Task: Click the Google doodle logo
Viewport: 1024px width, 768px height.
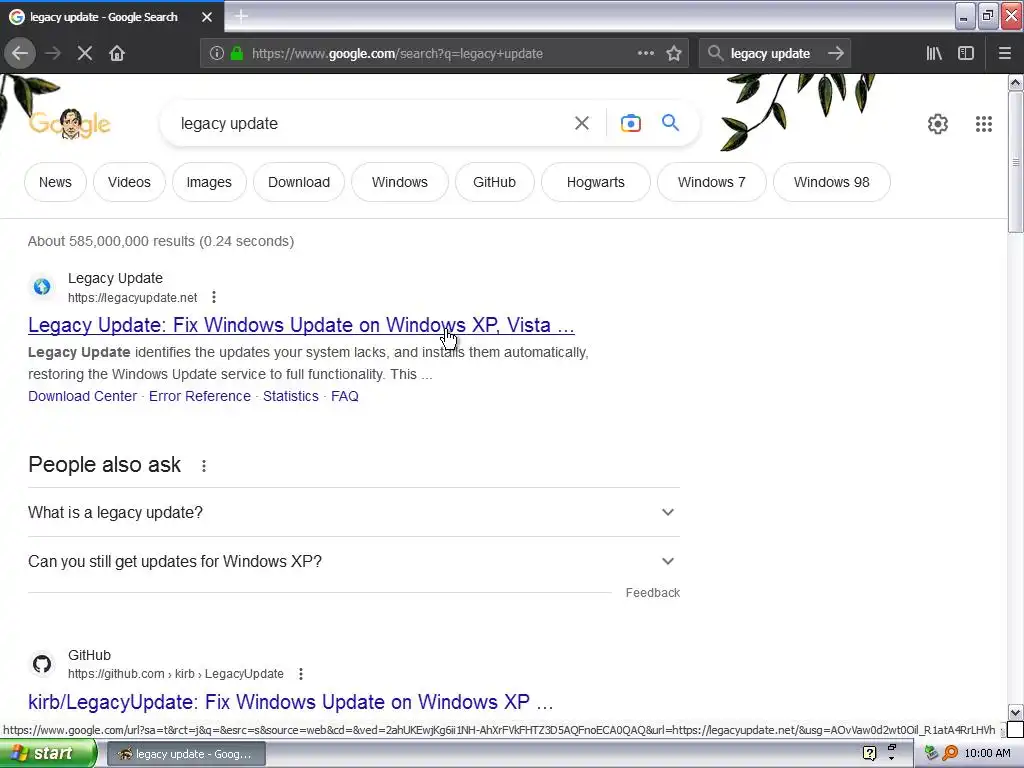Action: 70,123
